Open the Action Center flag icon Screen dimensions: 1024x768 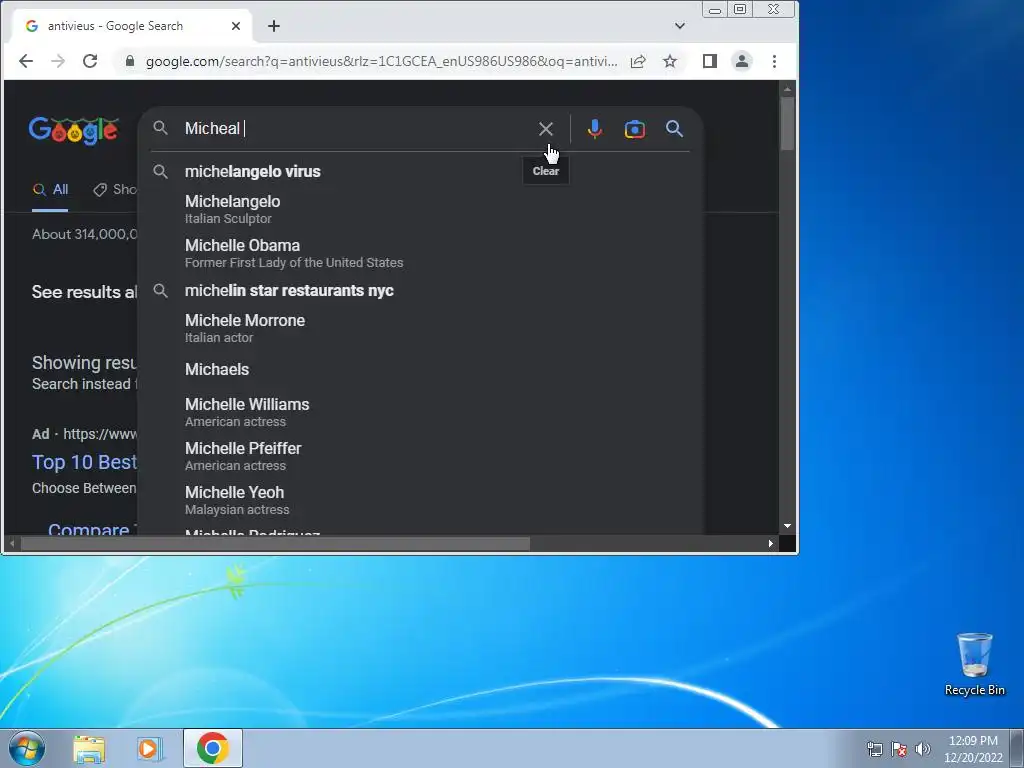point(899,749)
